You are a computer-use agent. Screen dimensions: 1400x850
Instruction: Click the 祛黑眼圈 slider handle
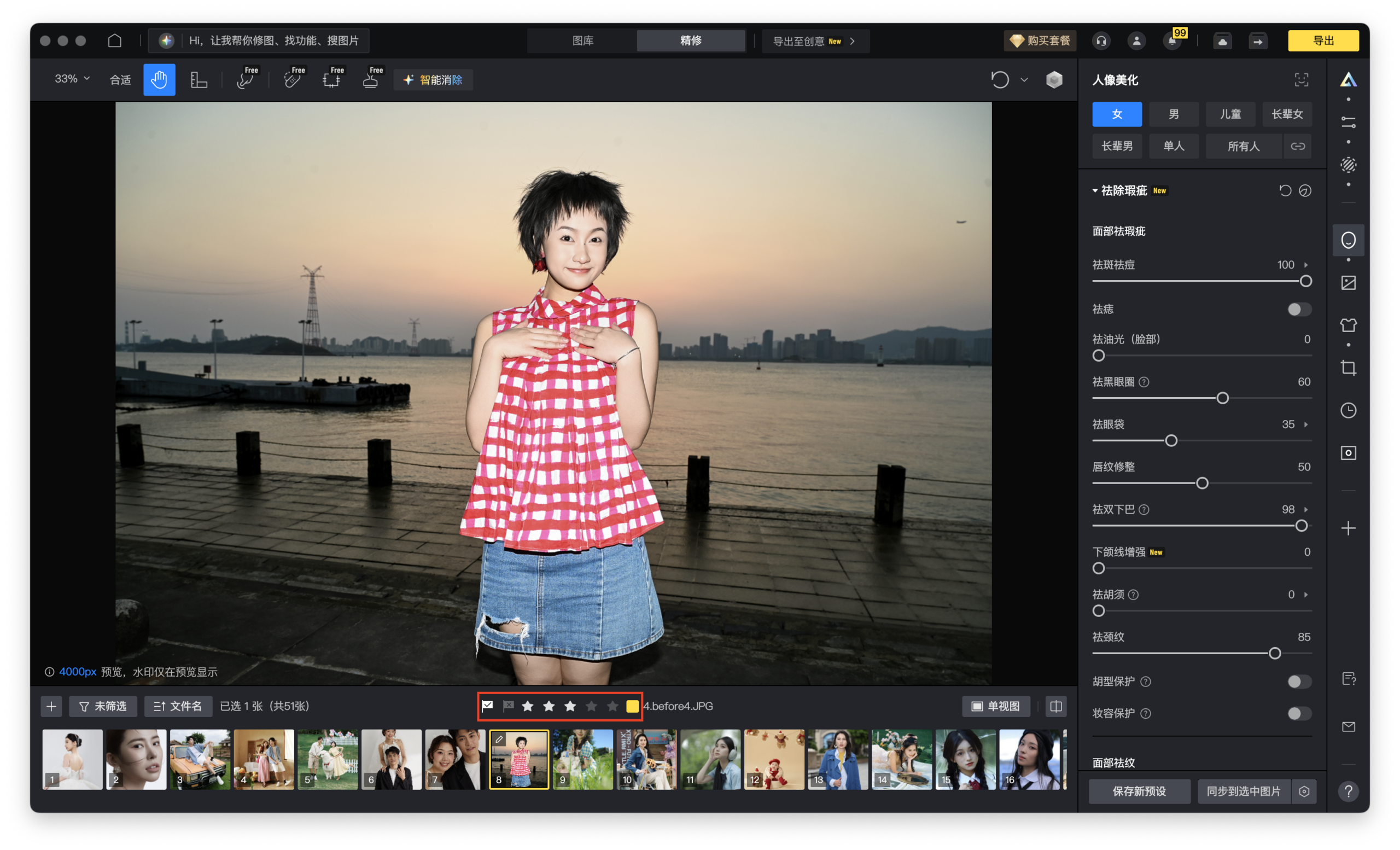point(1222,398)
